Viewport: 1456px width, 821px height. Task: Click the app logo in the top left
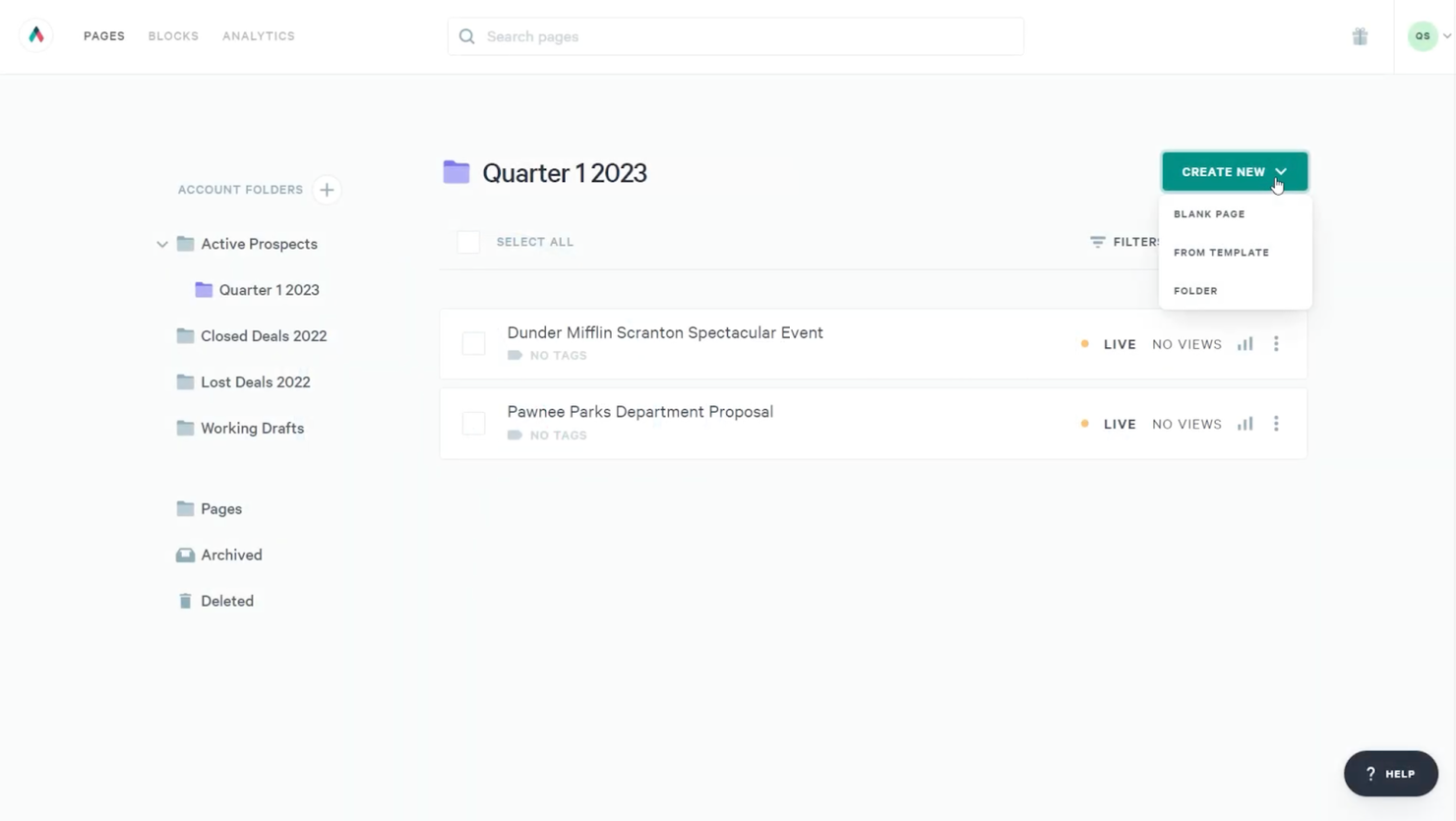35,33
